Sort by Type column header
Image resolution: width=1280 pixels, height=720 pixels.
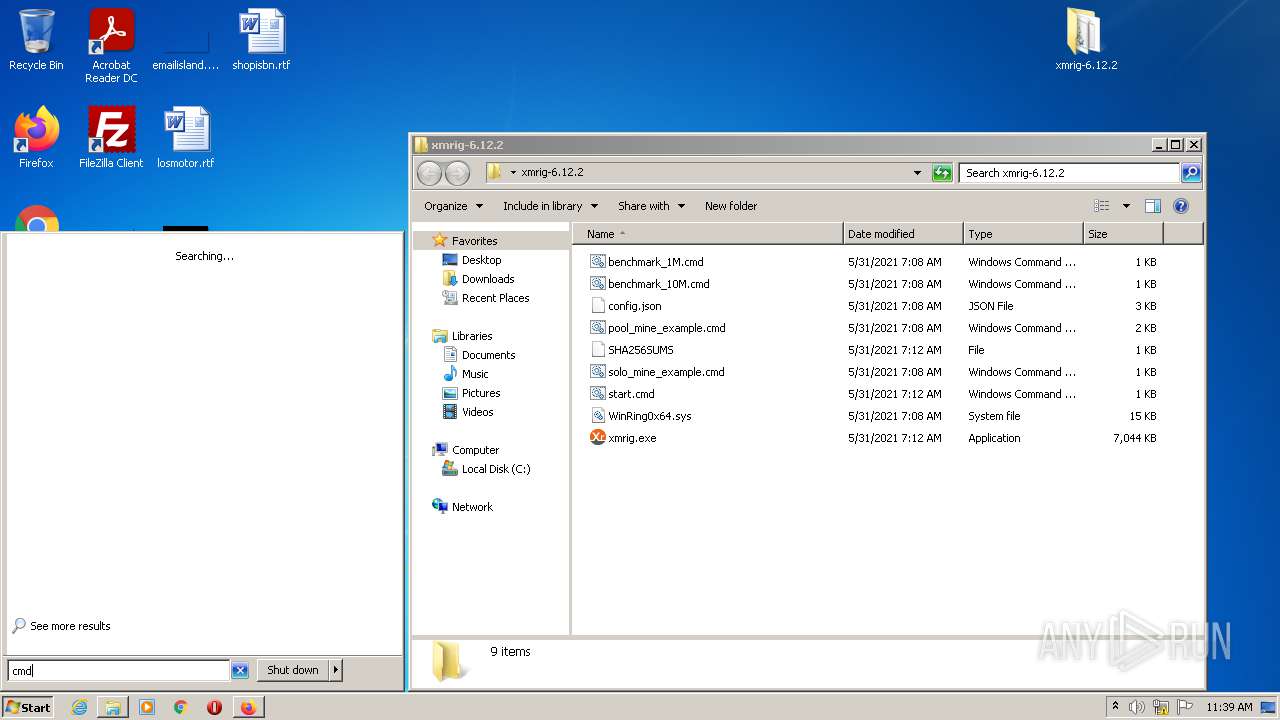click(1023, 234)
